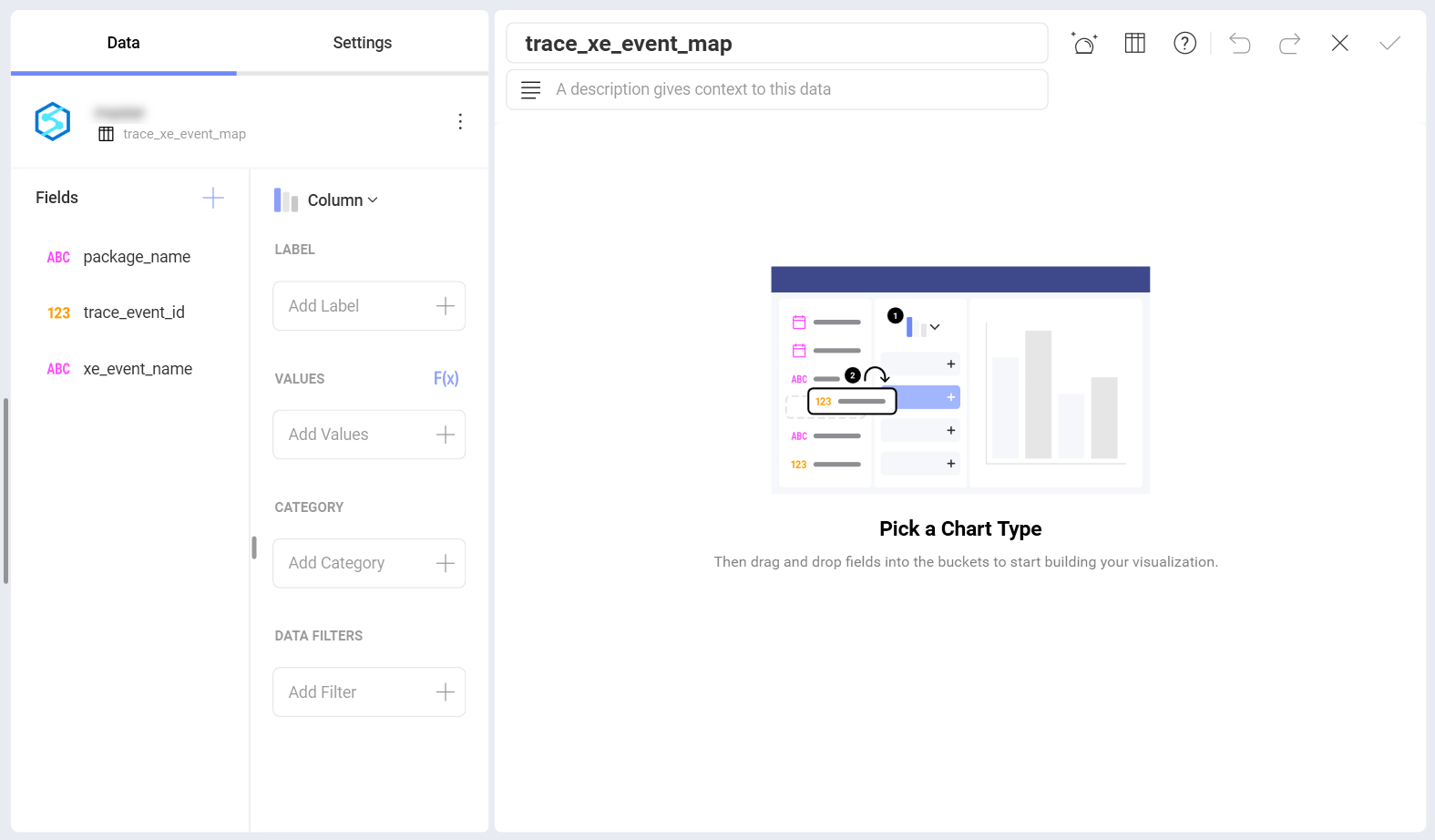This screenshot has height=840, width=1435.
Task: Click the Add Values bucket
Action: 369,435
